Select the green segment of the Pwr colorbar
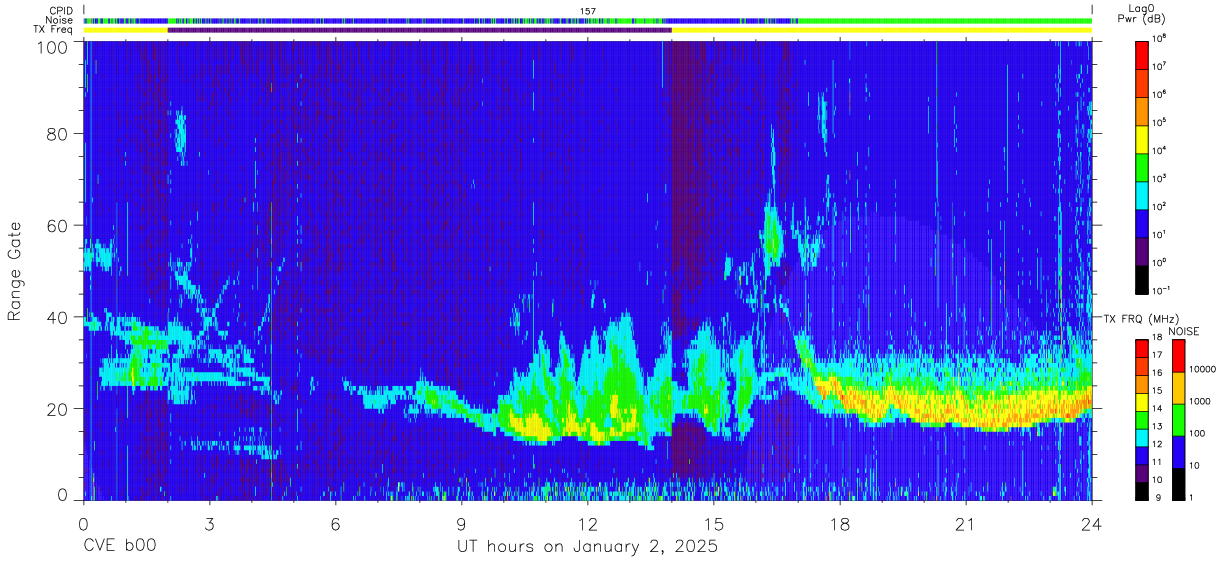The width and height of the screenshot is (1228, 567). coord(1143,165)
